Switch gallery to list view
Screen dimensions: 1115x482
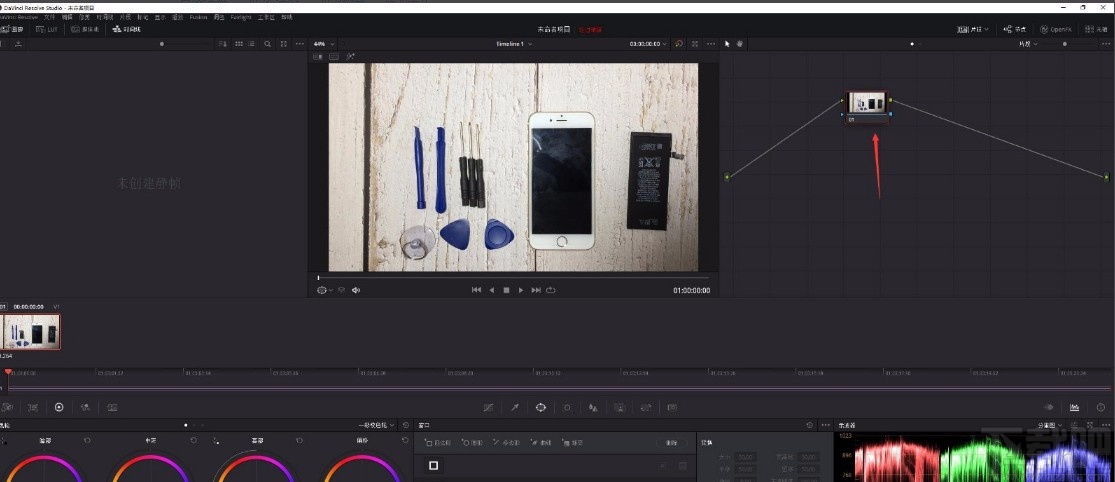tap(251, 44)
